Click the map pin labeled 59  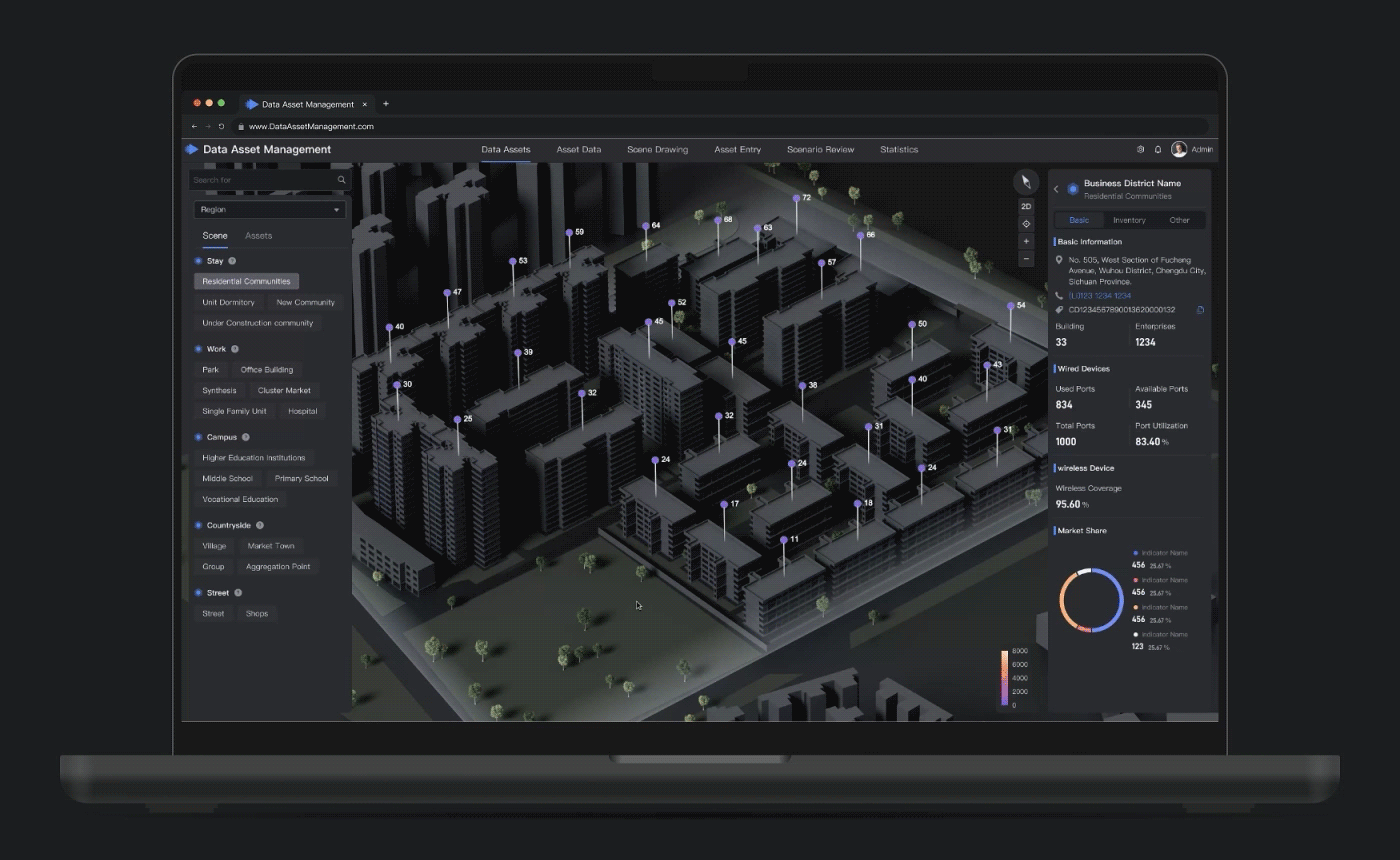pos(569,232)
